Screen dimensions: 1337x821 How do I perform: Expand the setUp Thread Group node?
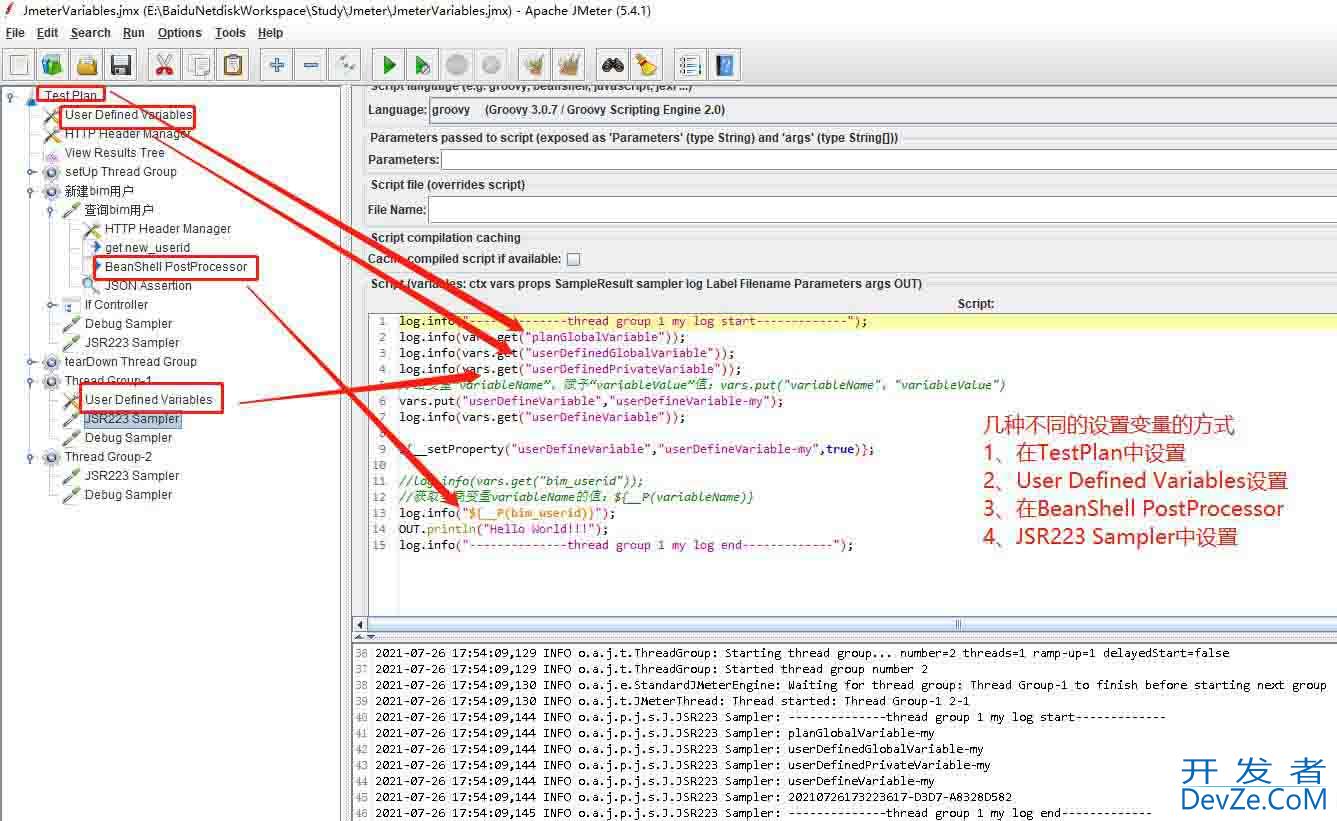point(31,172)
